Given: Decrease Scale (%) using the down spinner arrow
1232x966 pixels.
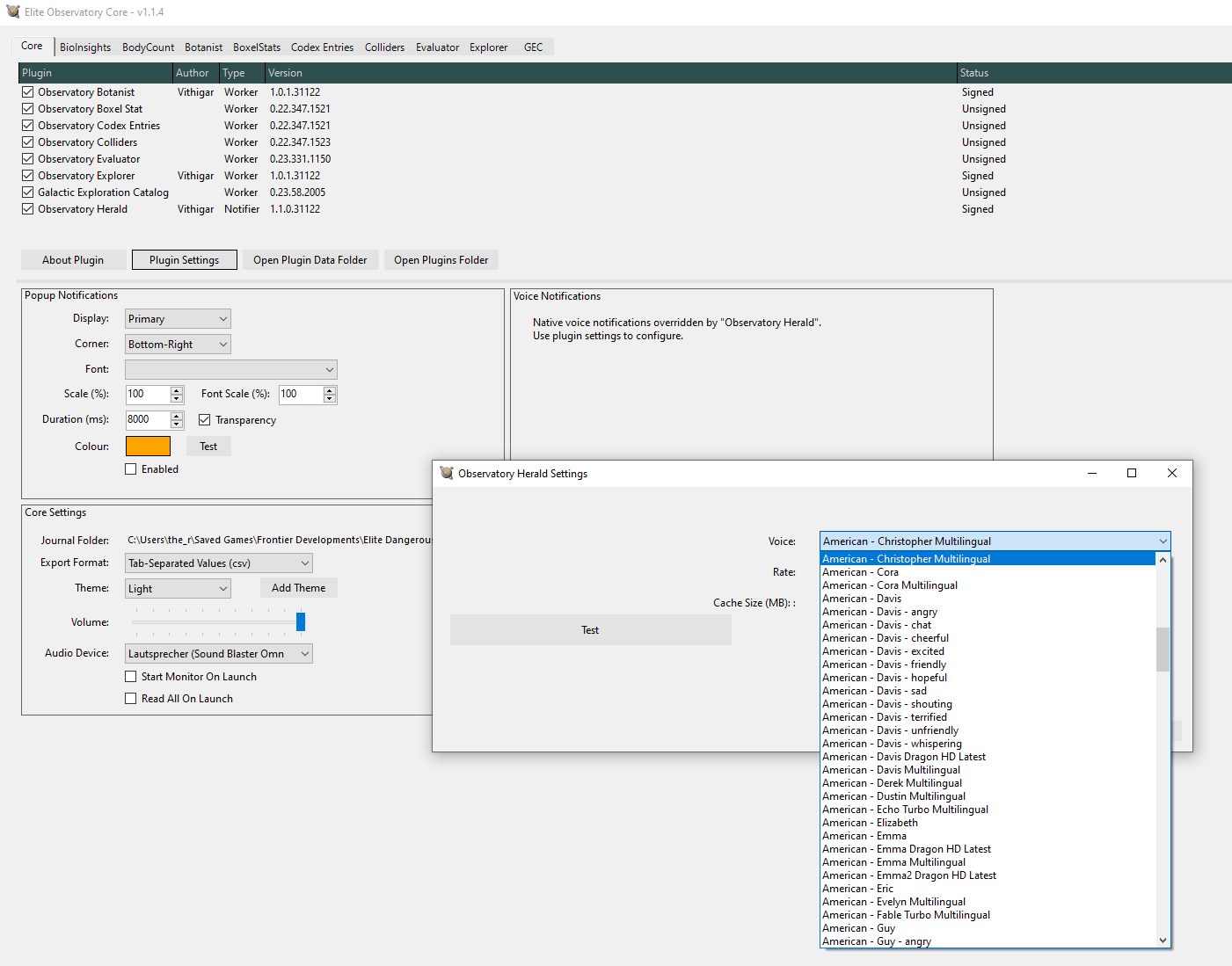Looking at the screenshot, I should (177, 399).
